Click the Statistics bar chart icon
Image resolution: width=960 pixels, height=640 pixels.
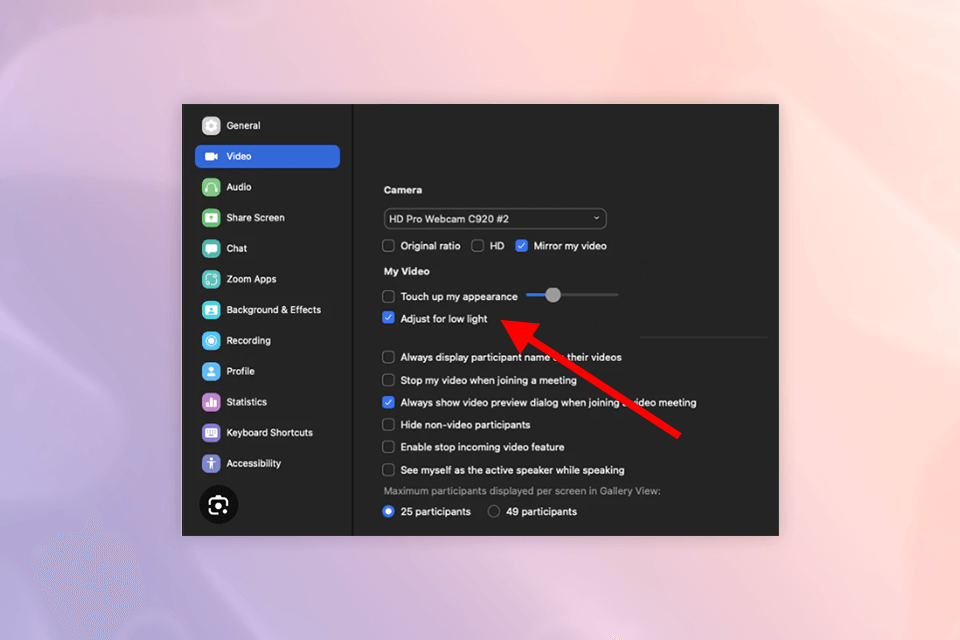[211, 402]
